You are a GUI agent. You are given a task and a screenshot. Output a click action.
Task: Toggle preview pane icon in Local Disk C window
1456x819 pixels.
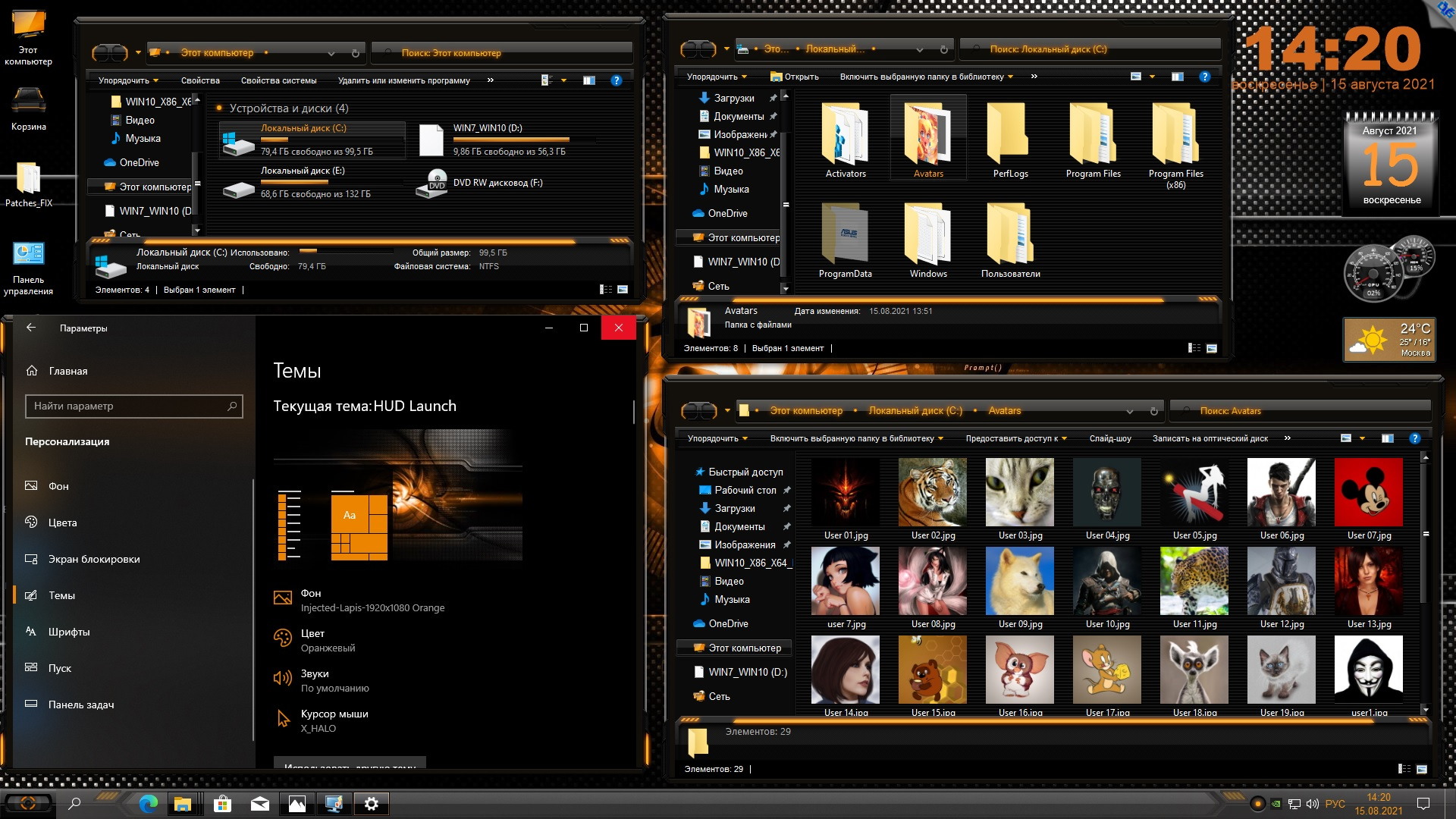click(x=1177, y=77)
